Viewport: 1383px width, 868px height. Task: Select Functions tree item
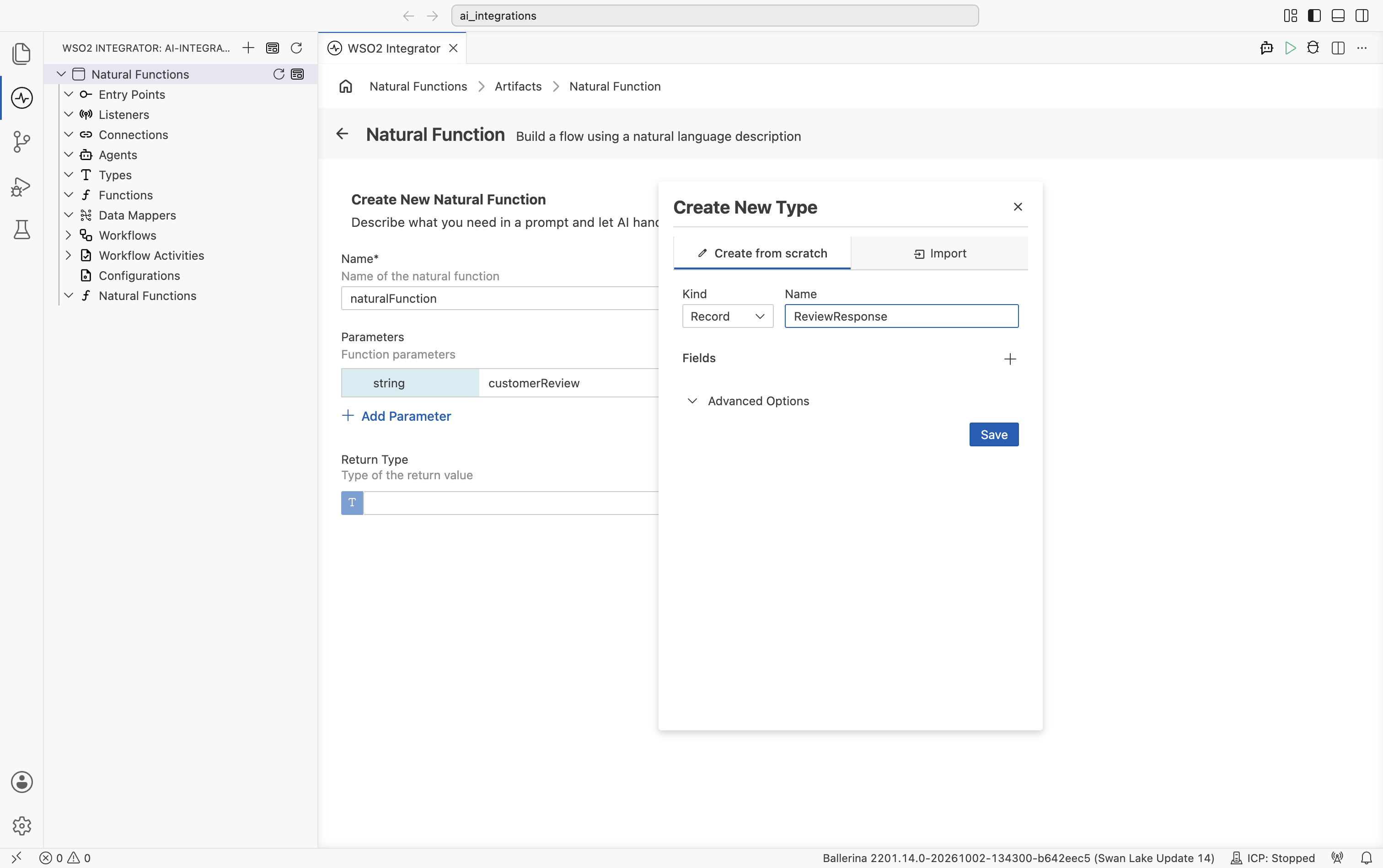(126, 195)
